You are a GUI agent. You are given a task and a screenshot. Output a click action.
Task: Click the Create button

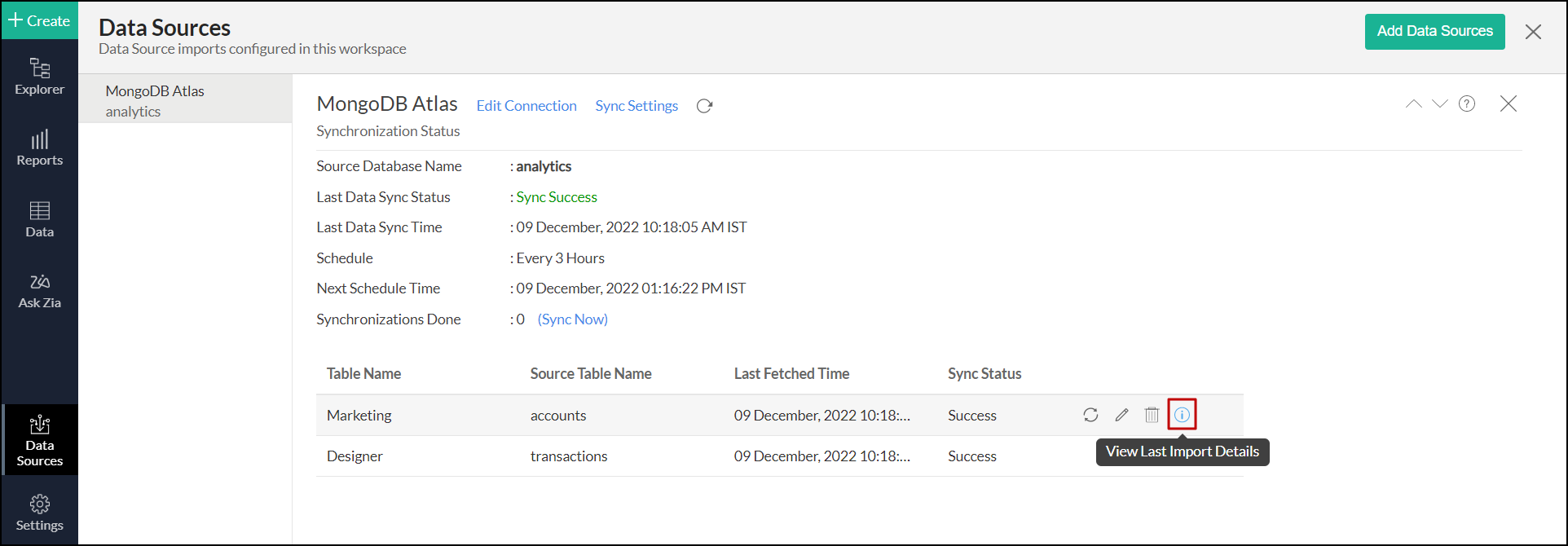pos(39,20)
